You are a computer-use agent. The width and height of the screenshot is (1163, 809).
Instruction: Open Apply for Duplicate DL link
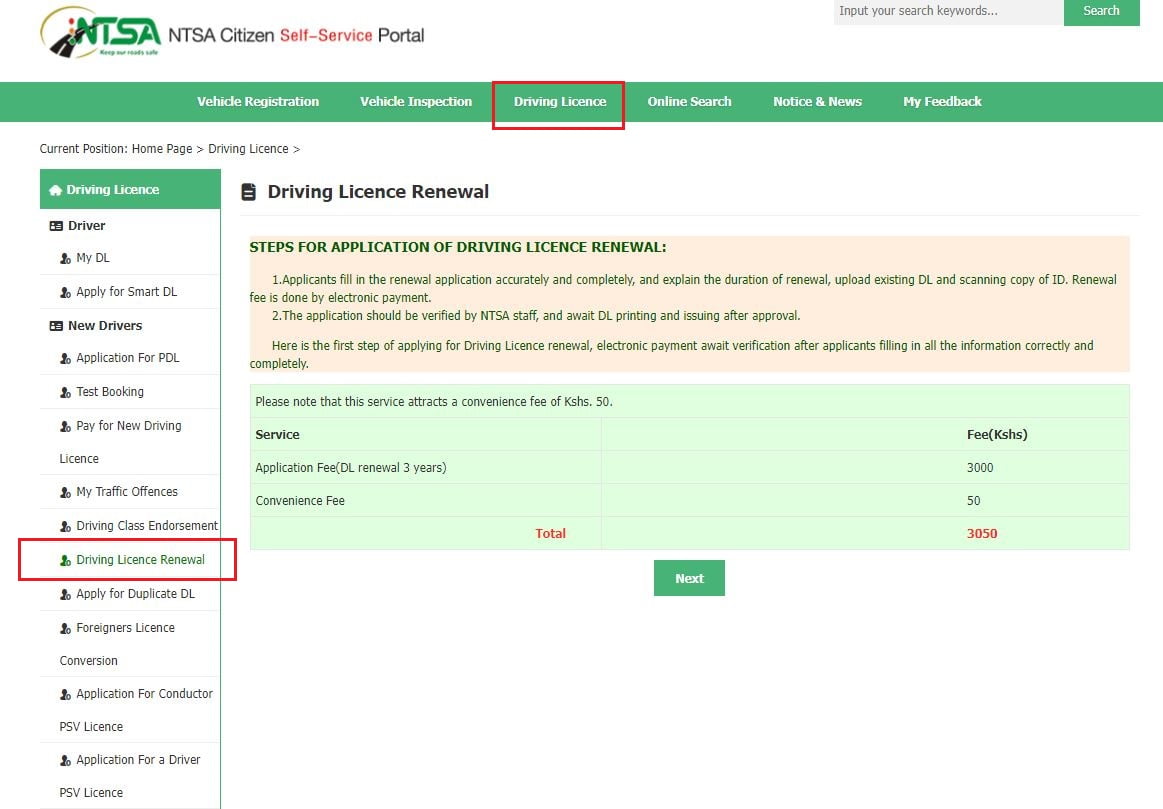(136, 594)
